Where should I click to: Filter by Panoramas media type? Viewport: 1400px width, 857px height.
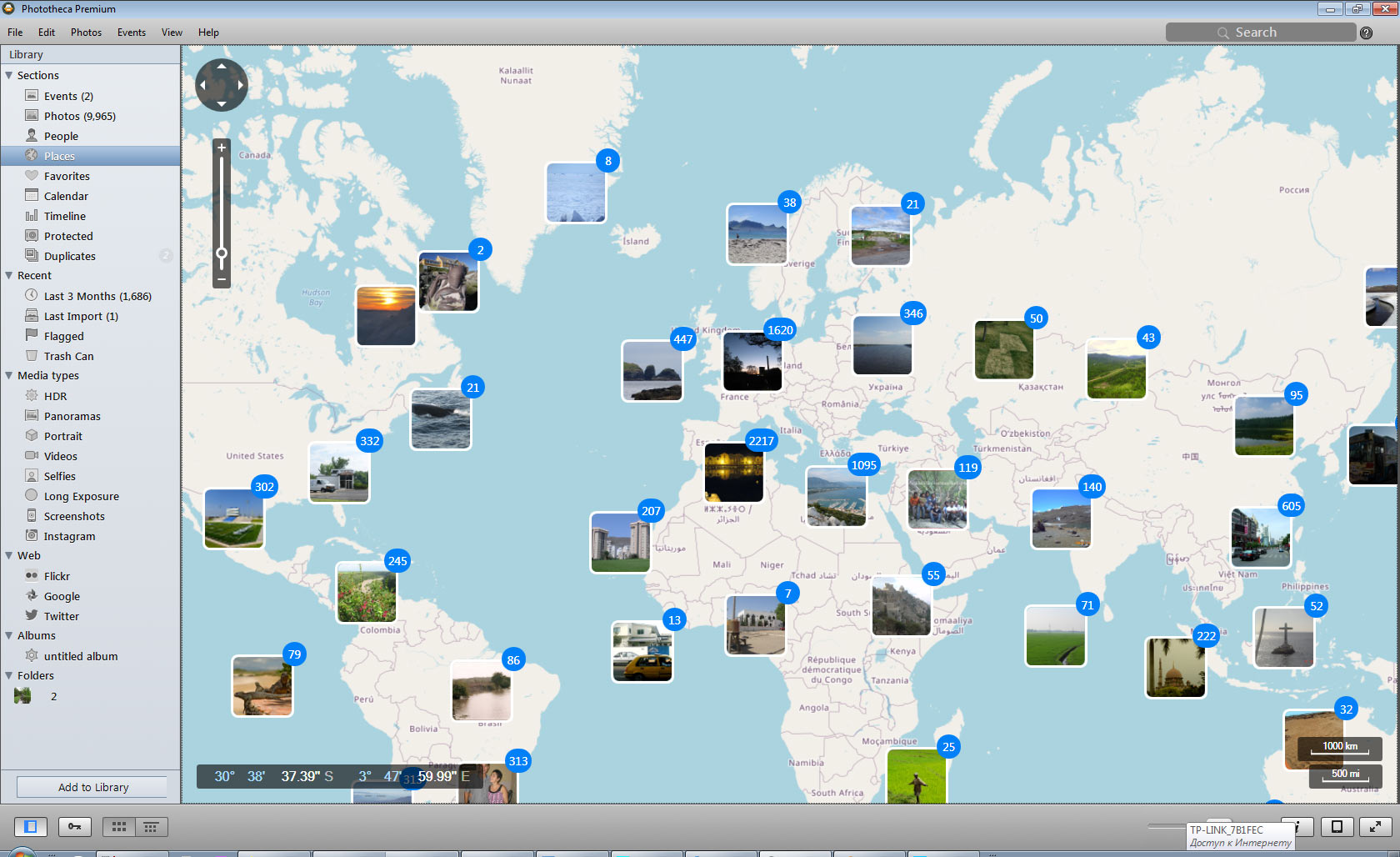click(x=90, y=416)
